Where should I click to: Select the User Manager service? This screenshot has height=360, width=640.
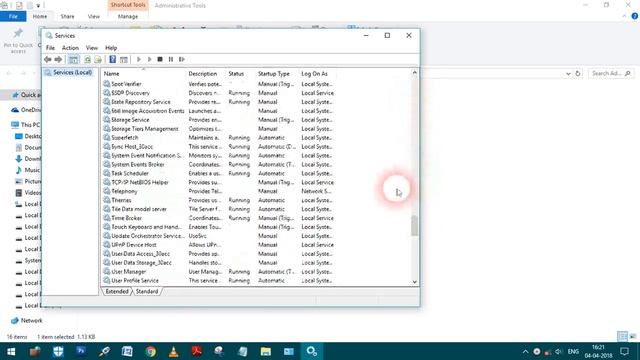[x=218, y=272]
